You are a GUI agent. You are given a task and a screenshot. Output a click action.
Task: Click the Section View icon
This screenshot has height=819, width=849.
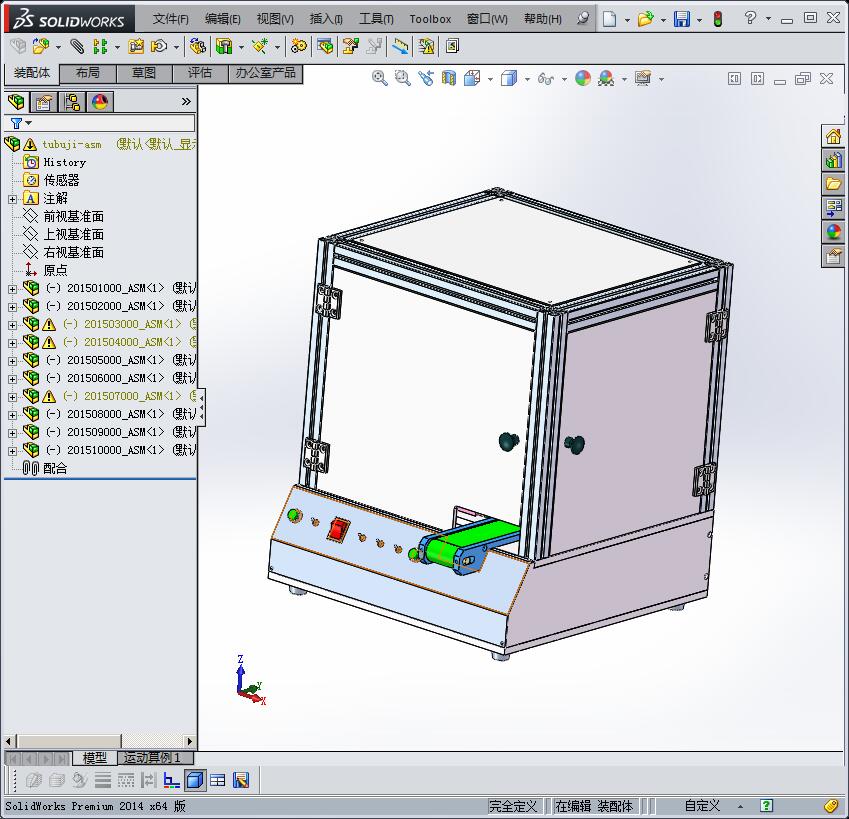pos(449,78)
